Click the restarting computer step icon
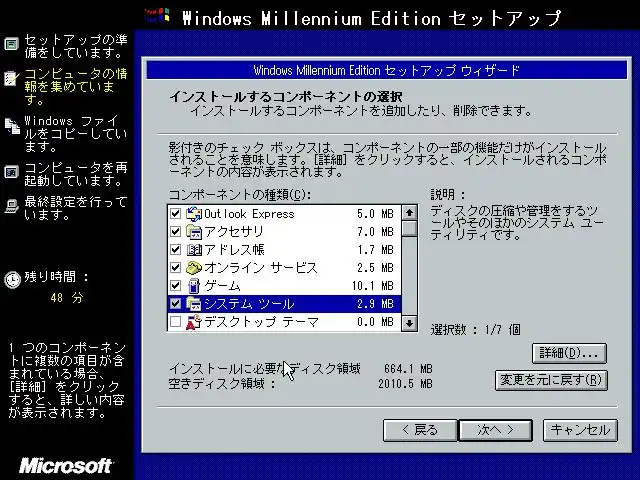The image size is (640, 480). (11, 172)
